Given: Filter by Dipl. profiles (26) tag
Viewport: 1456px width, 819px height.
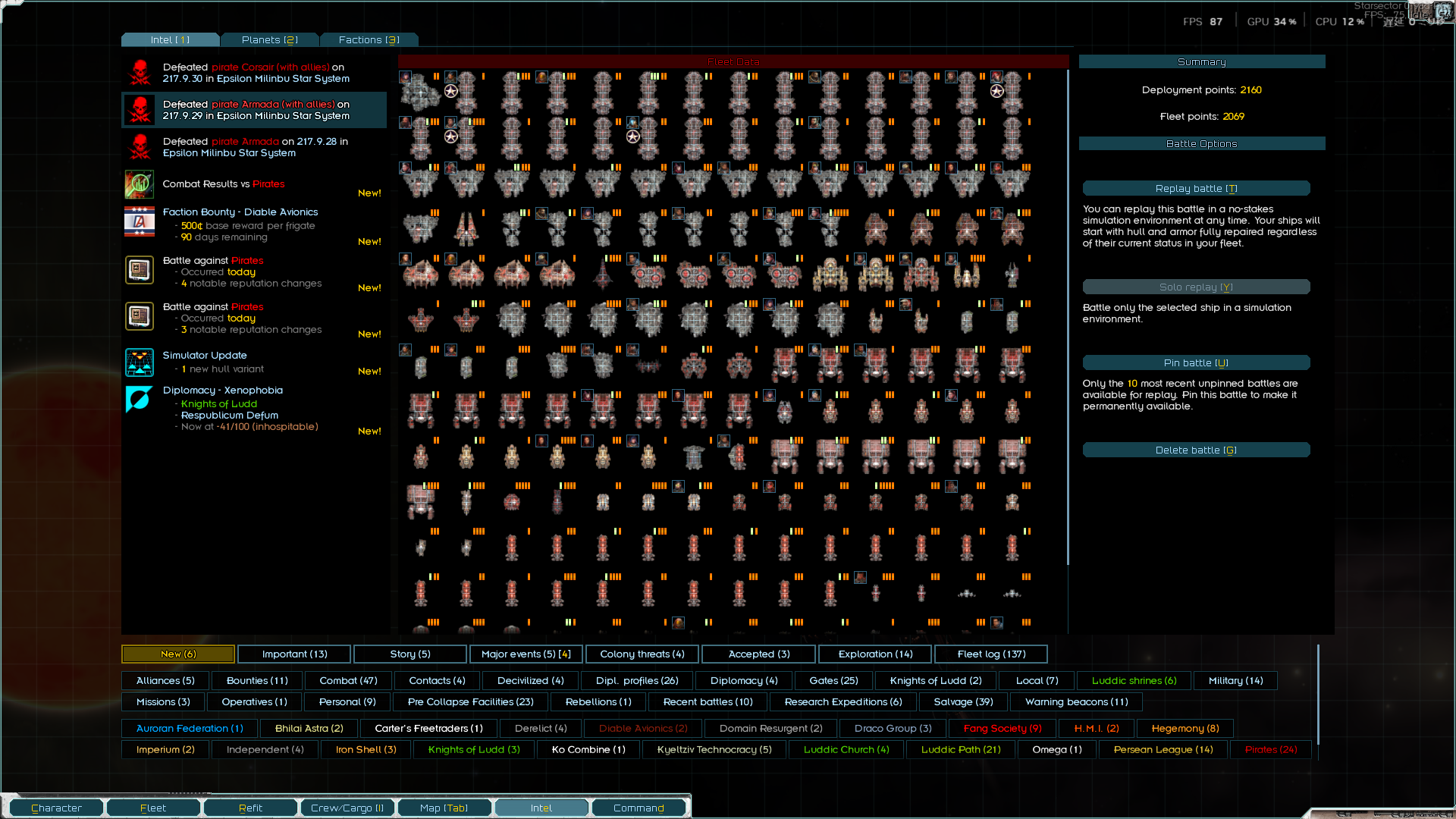Looking at the screenshot, I should (636, 680).
